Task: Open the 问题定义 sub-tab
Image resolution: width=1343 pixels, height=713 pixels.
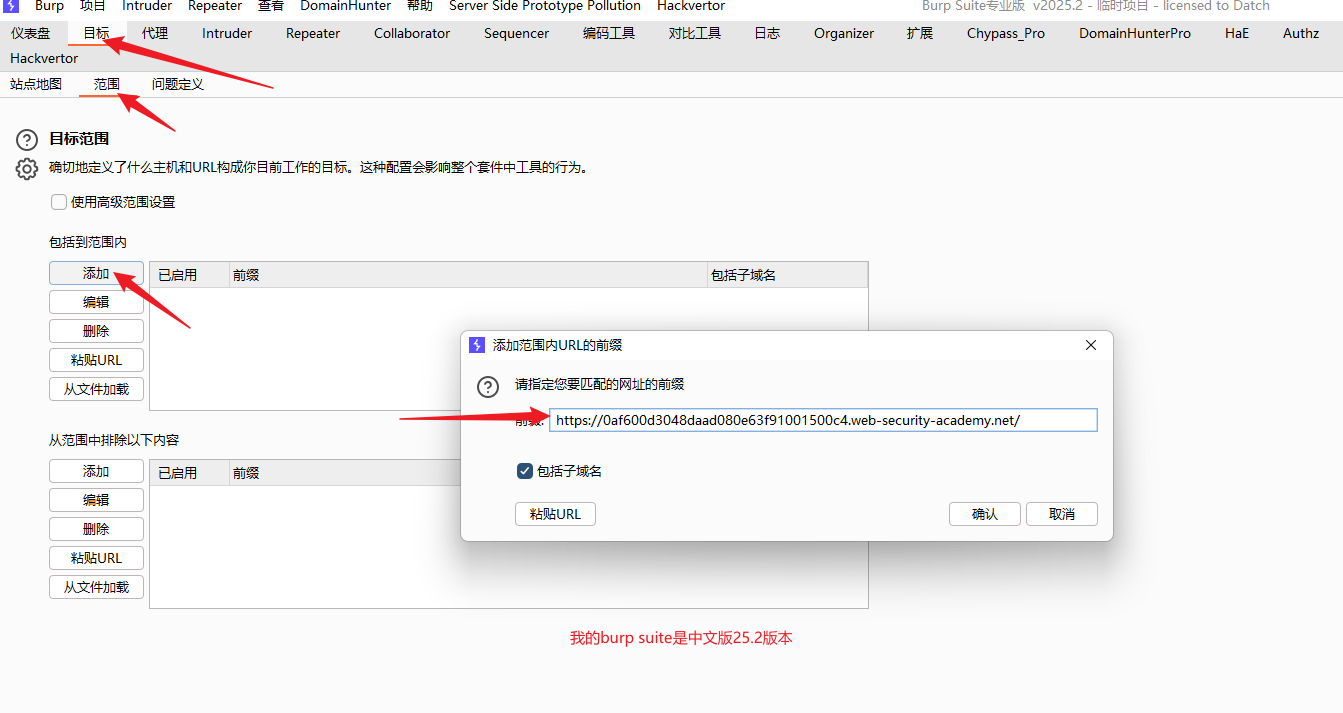Action: tap(178, 84)
